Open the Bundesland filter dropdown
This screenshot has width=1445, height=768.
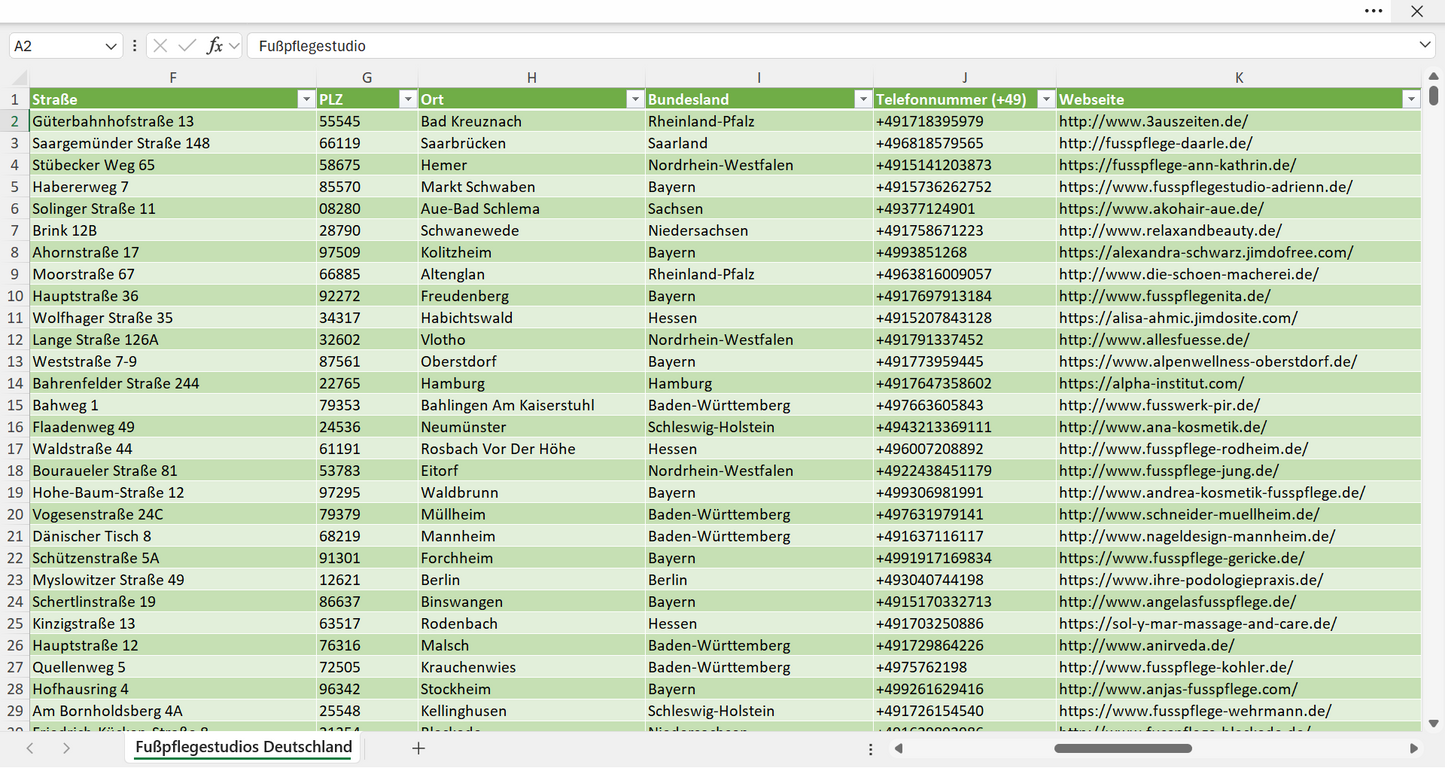(863, 99)
